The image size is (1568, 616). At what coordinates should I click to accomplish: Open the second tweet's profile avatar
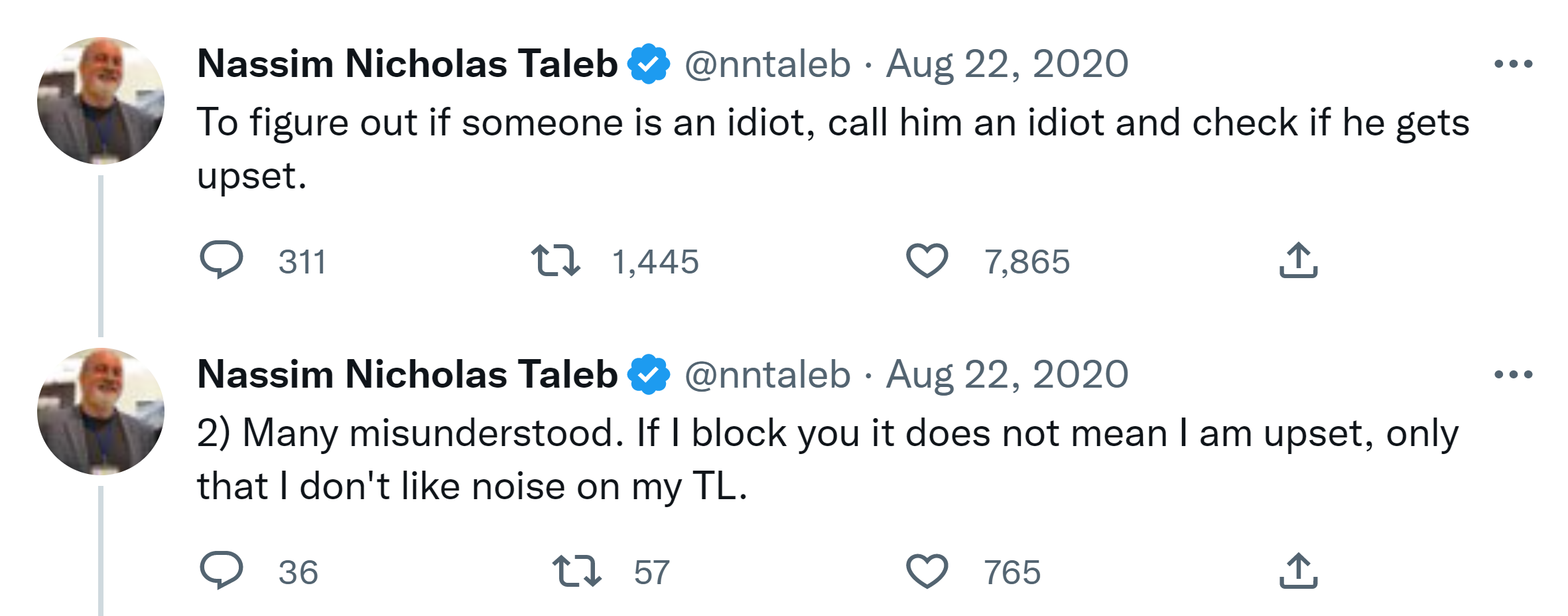tap(101, 412)
